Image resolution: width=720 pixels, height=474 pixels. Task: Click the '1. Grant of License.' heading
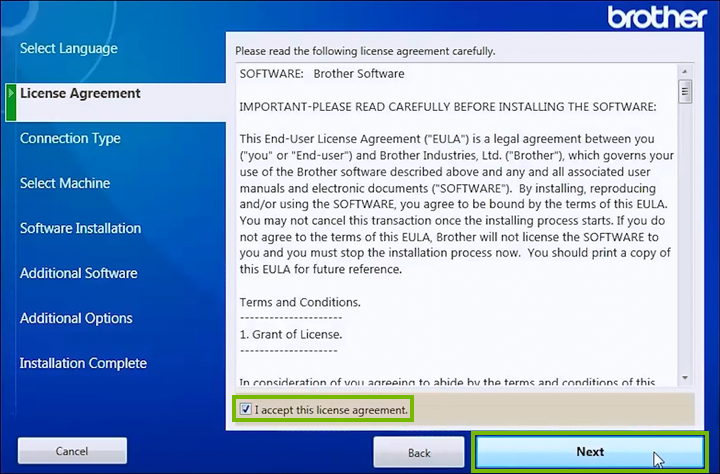[291, 334]
